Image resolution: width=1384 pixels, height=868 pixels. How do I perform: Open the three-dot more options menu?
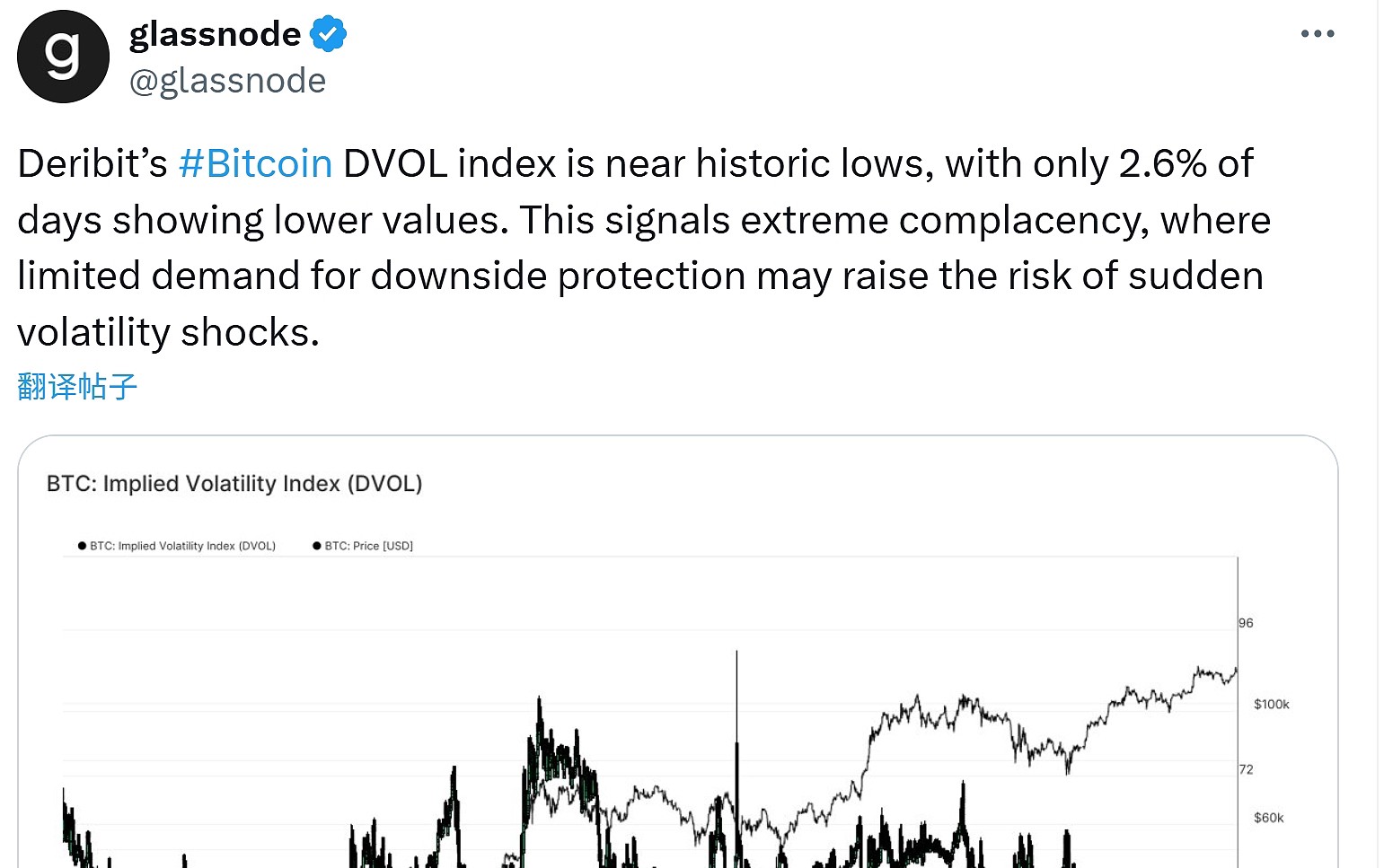click(1318, 33)
